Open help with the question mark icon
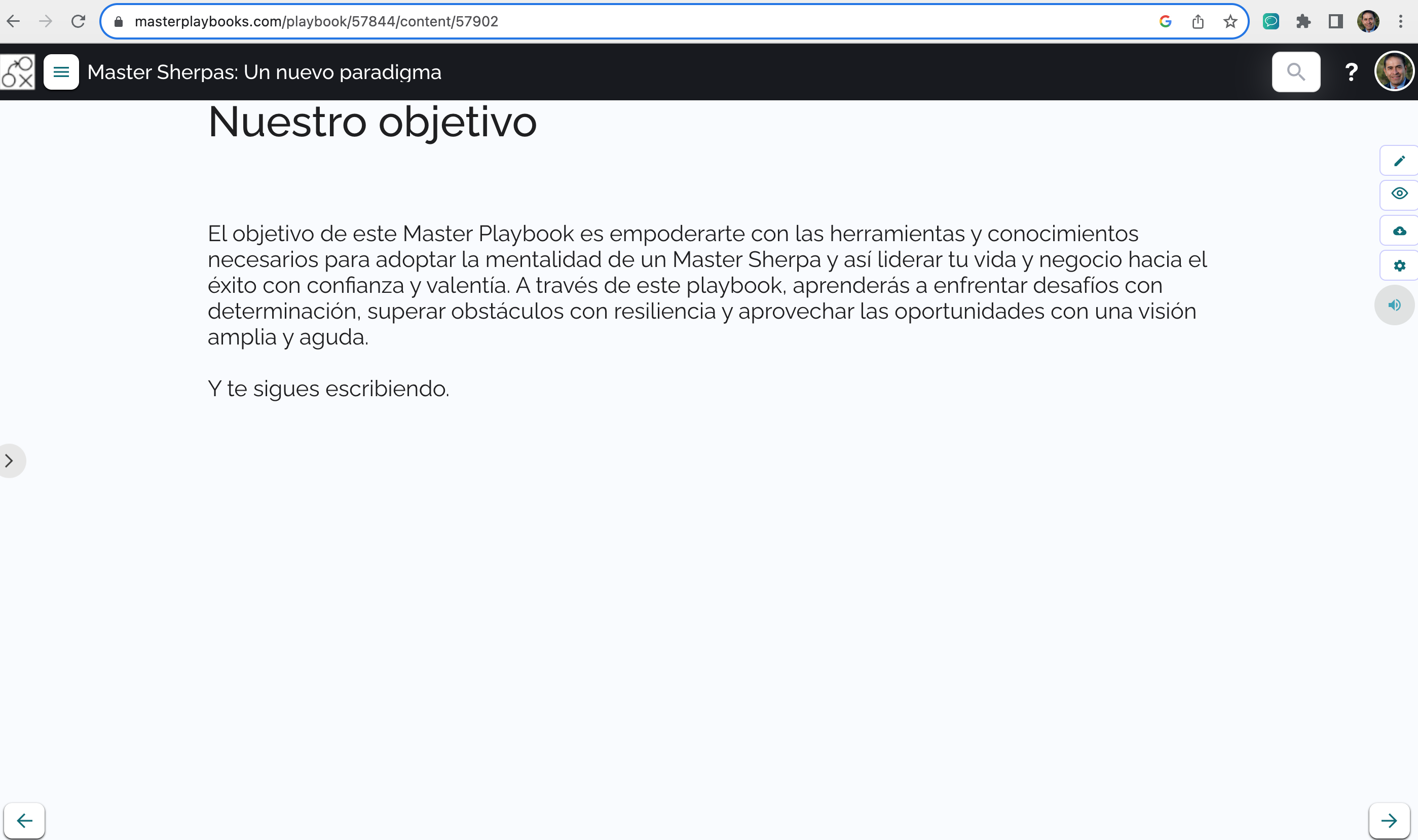This screenshot has height=840, width=1418. pyautogui.click(x=1351, y=72)
